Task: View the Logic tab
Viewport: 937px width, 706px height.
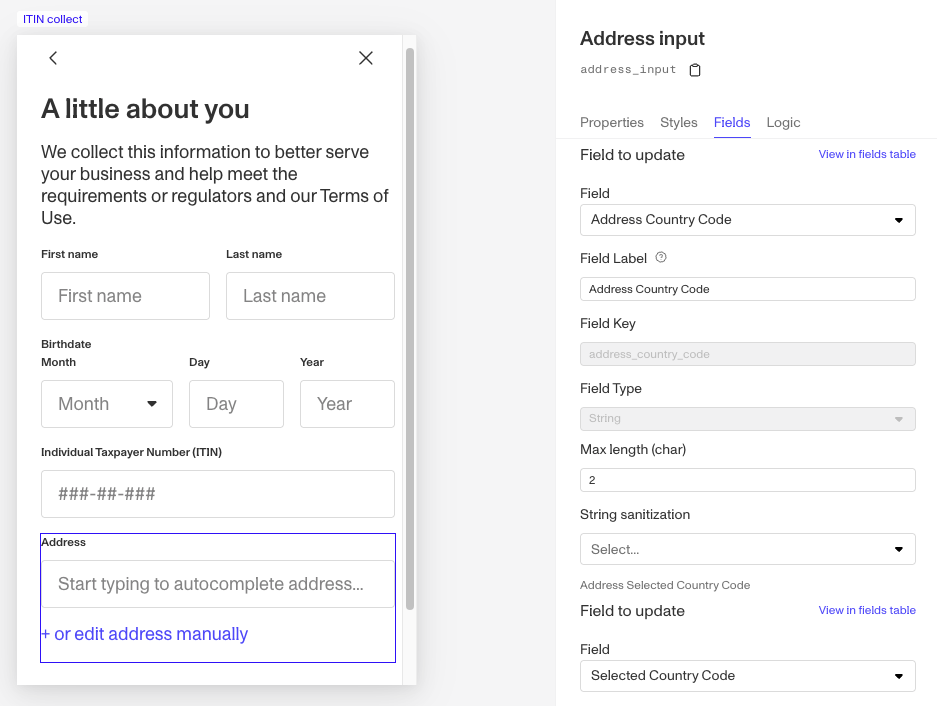Action: click(783, 122)
